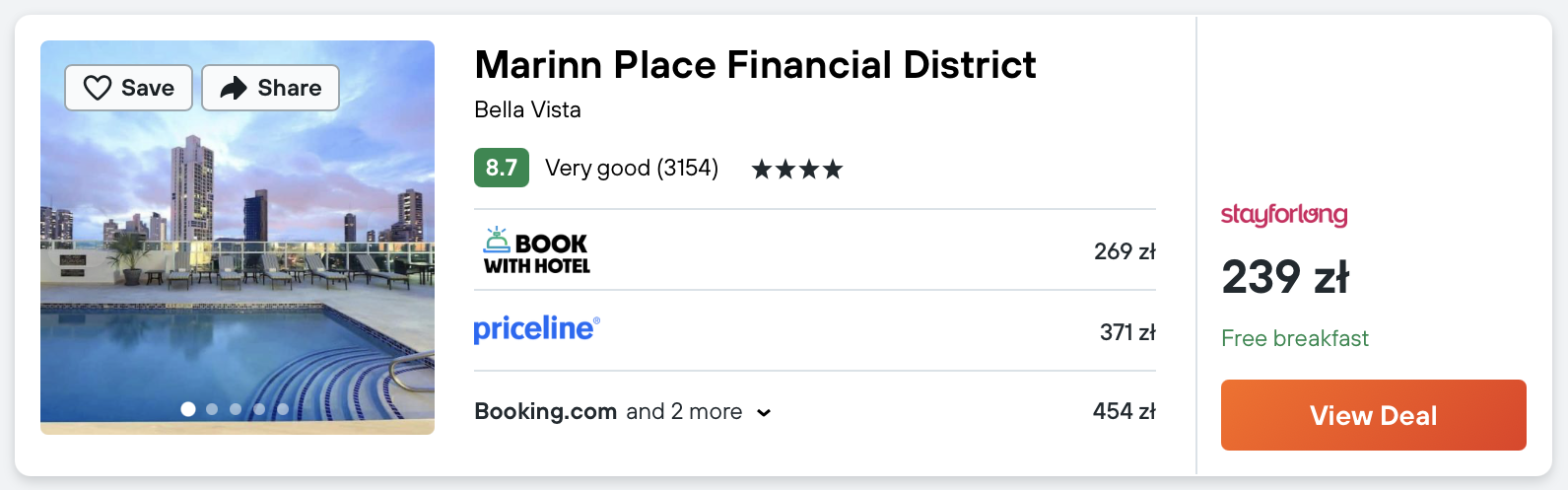Pick the 454 zł Booking.com price
1568x490 pixels.
(1124, 411)
